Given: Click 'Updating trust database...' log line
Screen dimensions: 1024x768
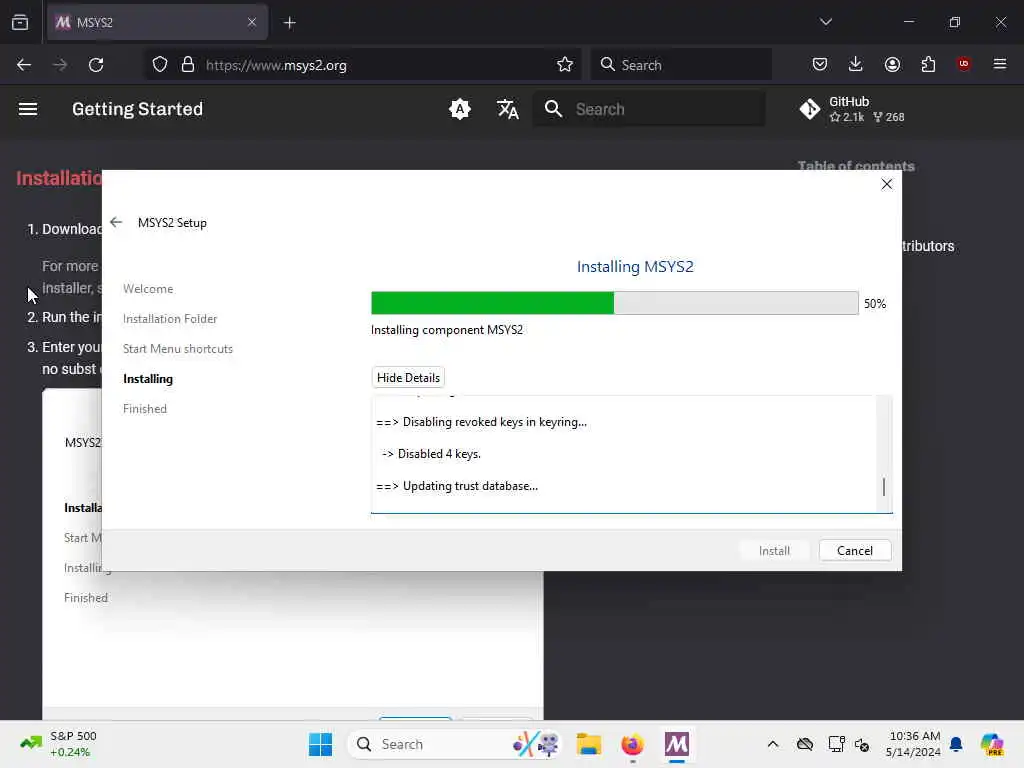Looking at the screenshot, I should pos(457,486).
